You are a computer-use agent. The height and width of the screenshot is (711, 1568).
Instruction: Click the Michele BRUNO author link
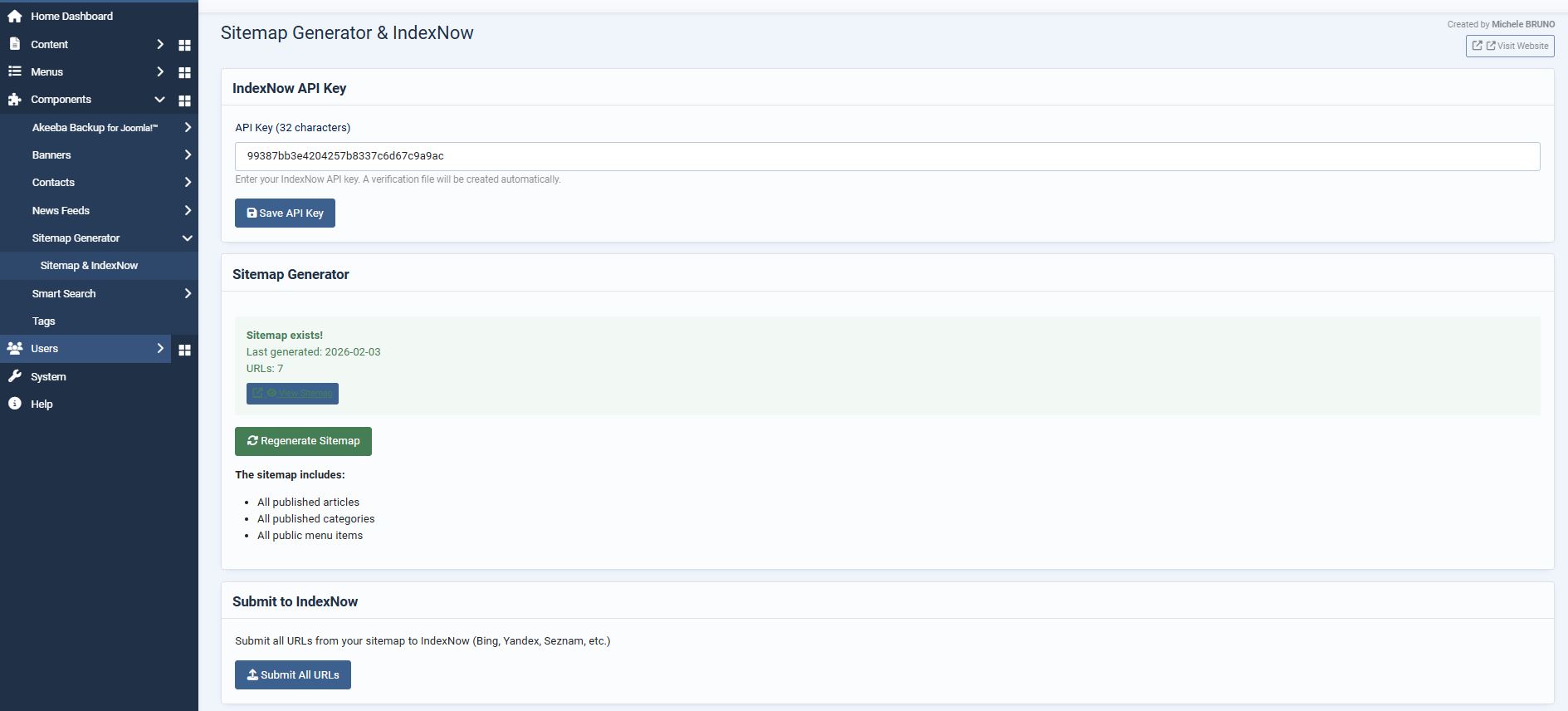(1523, 24)
